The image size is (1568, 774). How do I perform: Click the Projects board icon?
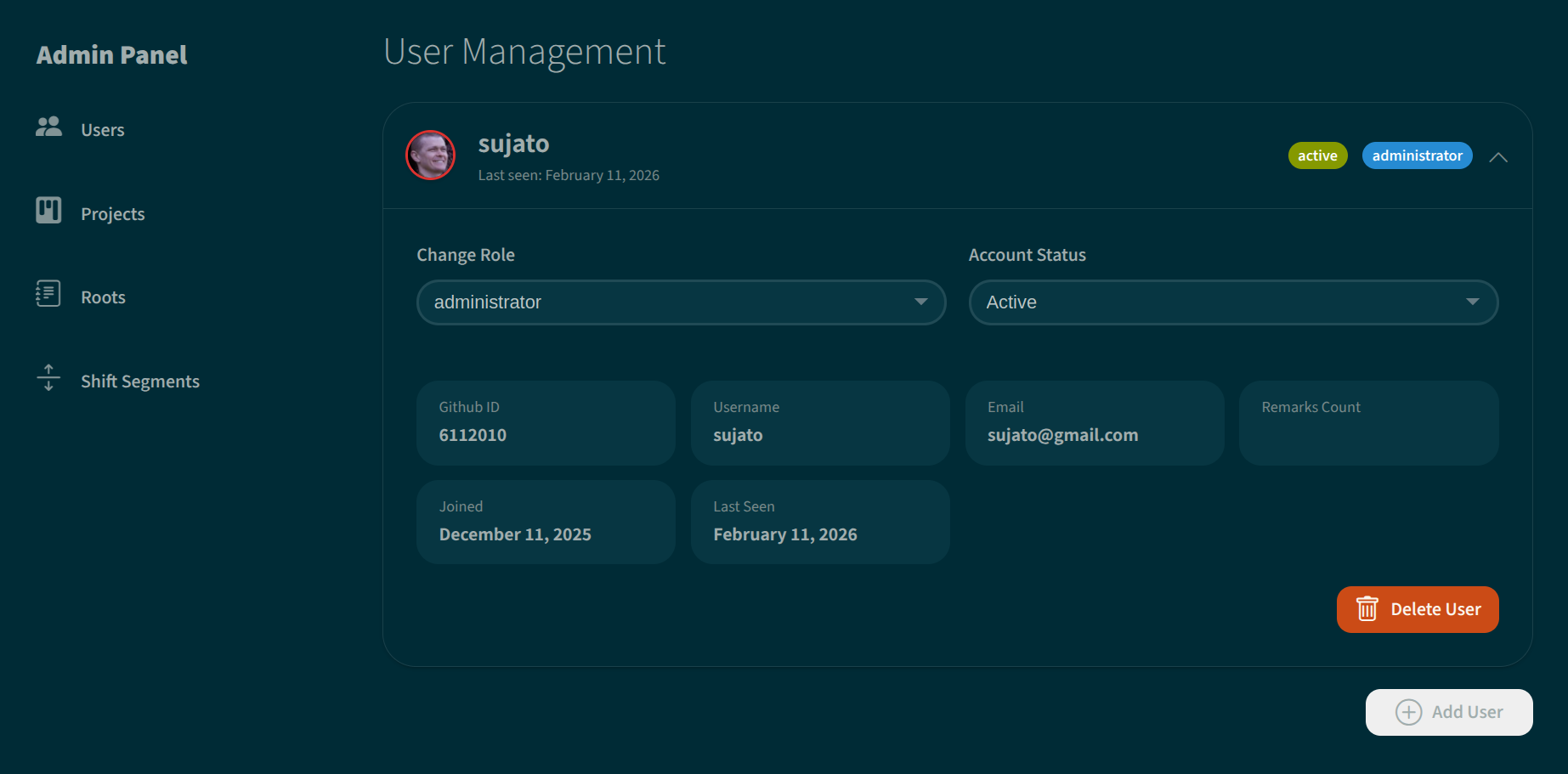[x=48, y=210]
